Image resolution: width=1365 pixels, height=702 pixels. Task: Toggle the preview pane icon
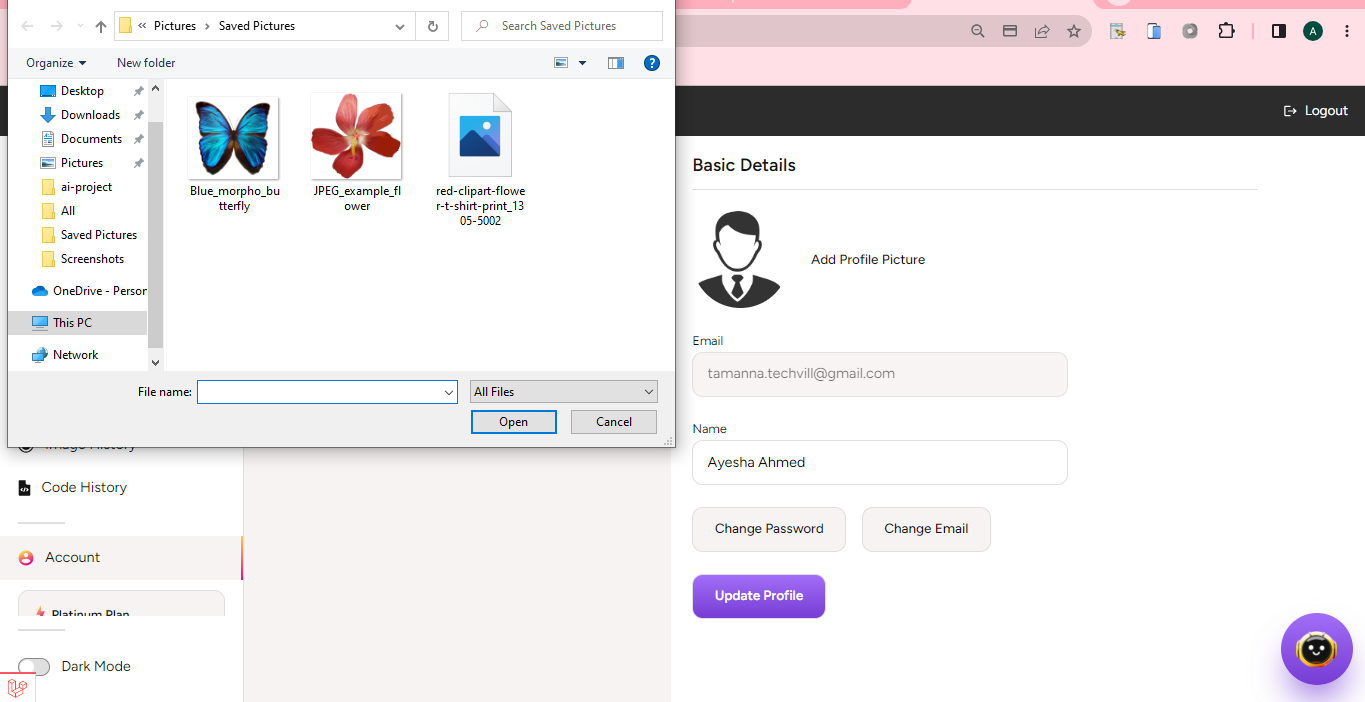(x=616, y=63)
